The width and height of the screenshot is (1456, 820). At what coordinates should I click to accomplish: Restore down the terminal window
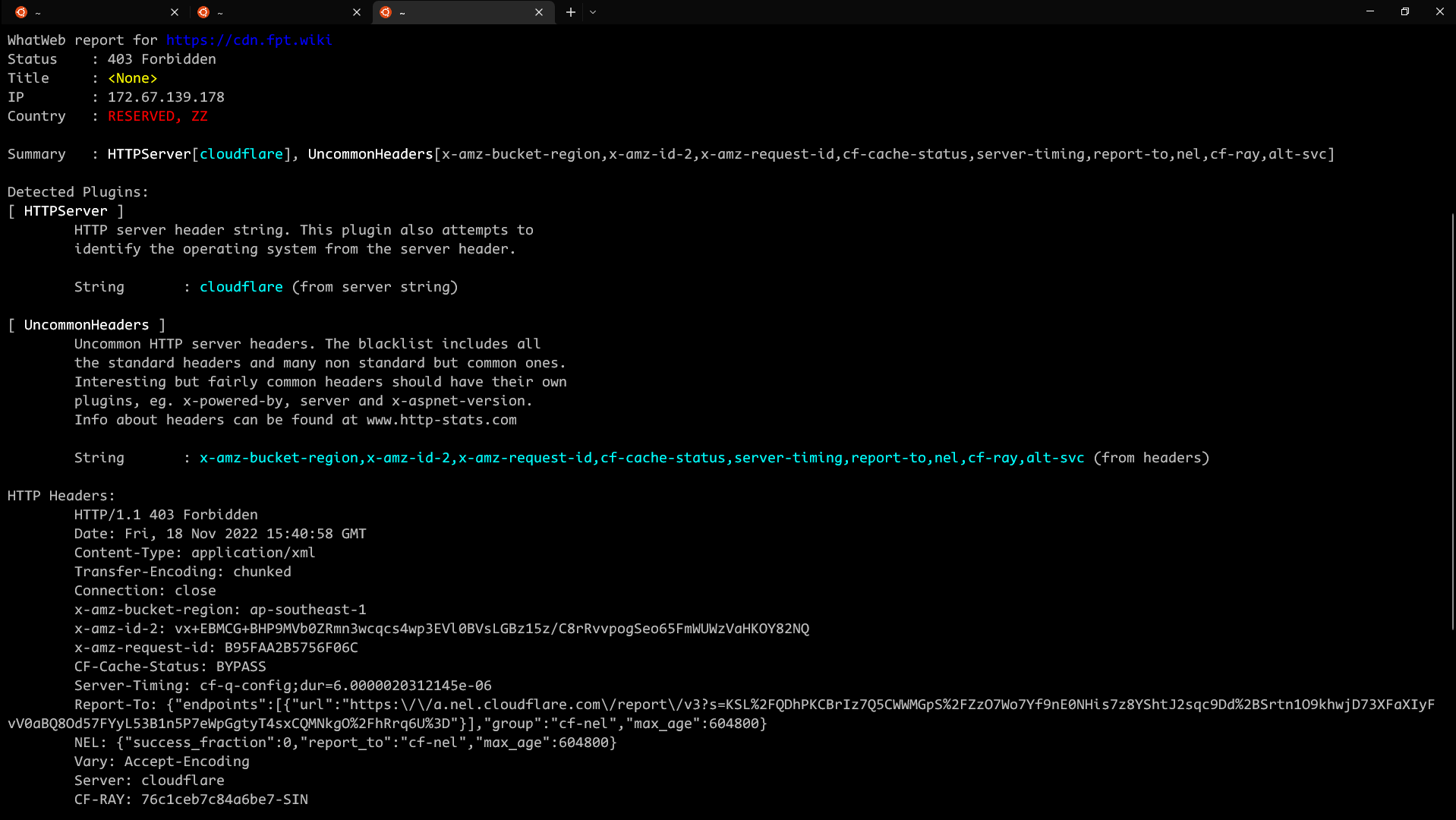(1405, 11)
